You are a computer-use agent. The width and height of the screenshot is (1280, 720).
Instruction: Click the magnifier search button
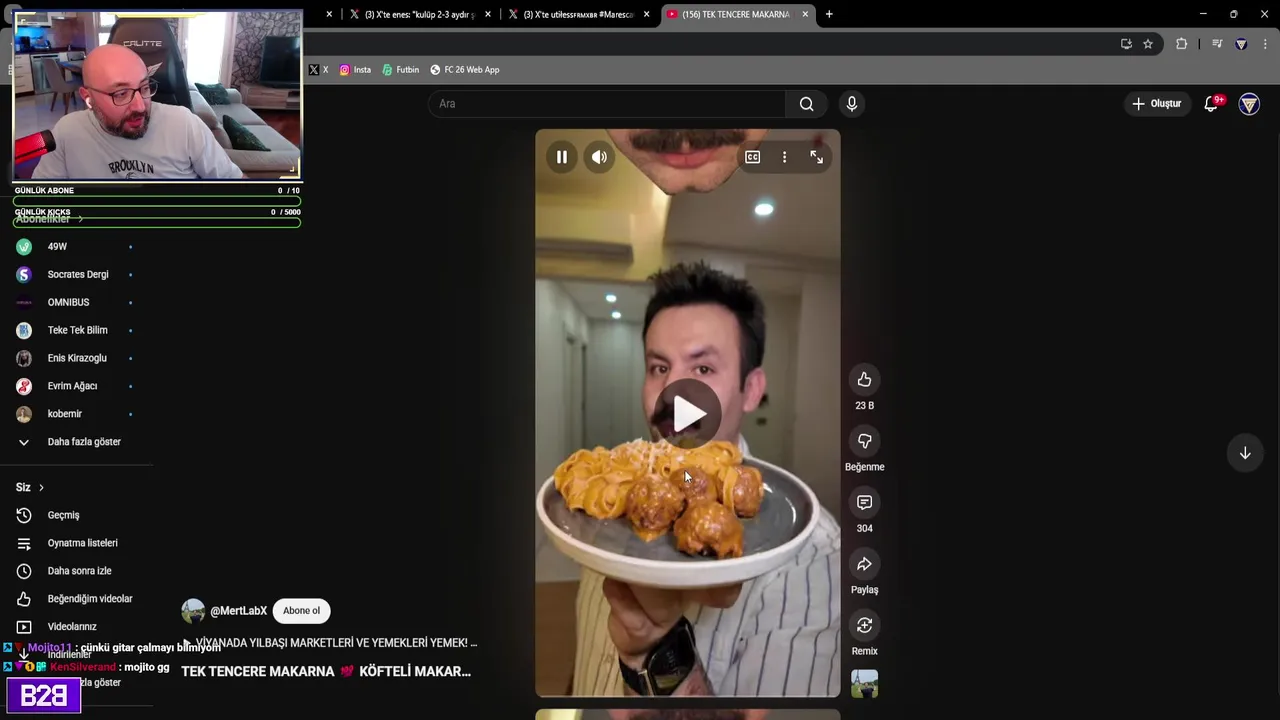[806, 104]
